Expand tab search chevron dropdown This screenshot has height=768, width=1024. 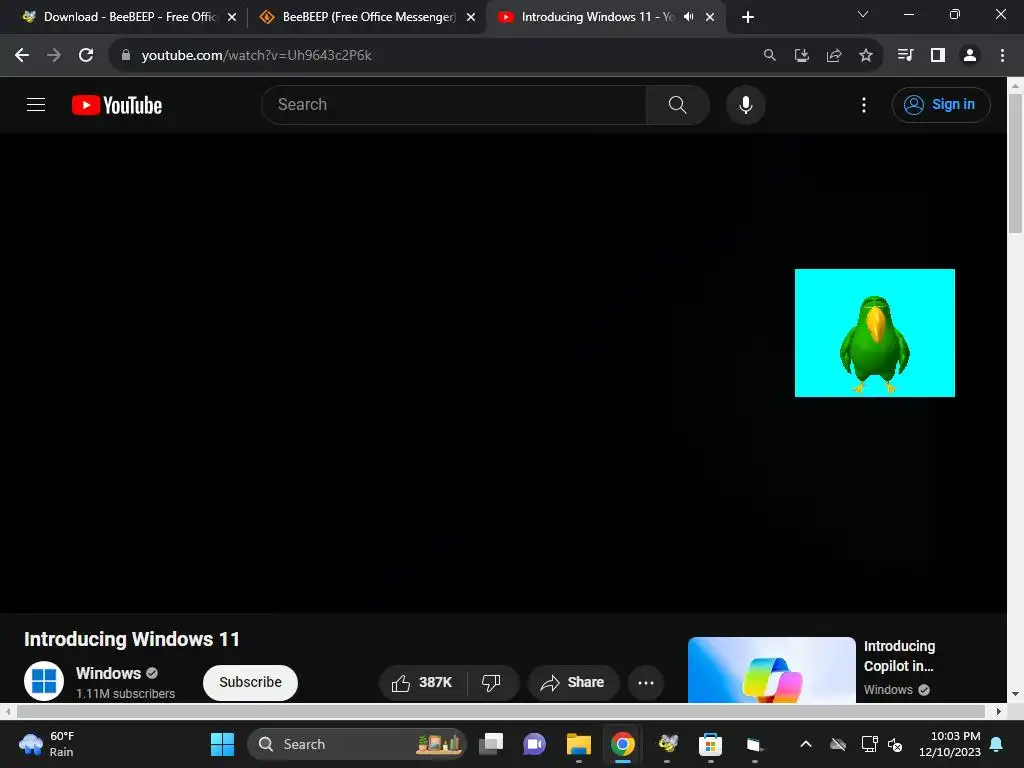click(863, 14)
